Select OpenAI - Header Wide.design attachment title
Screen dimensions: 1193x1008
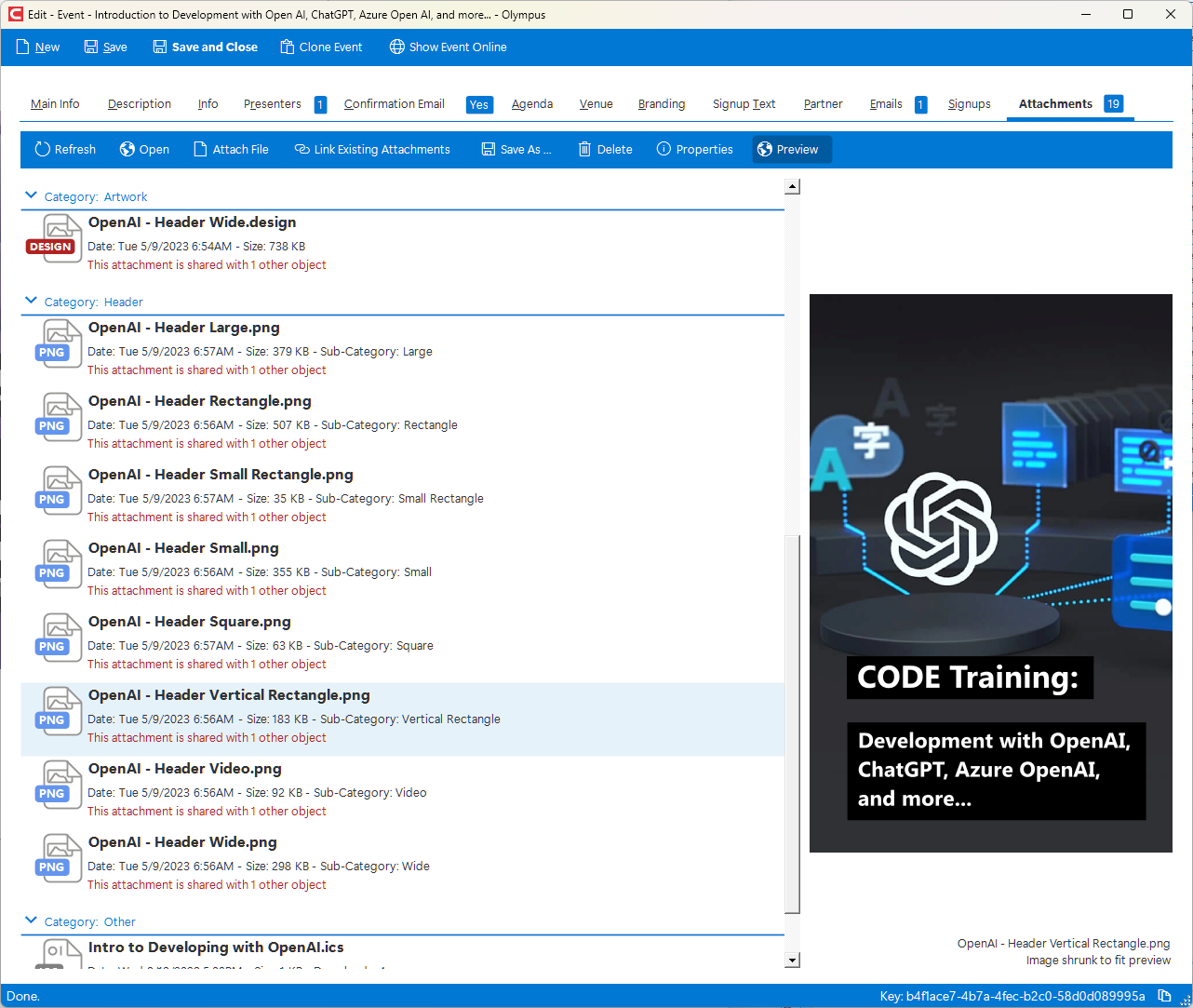pyautogui.click(x=193, y=222)
